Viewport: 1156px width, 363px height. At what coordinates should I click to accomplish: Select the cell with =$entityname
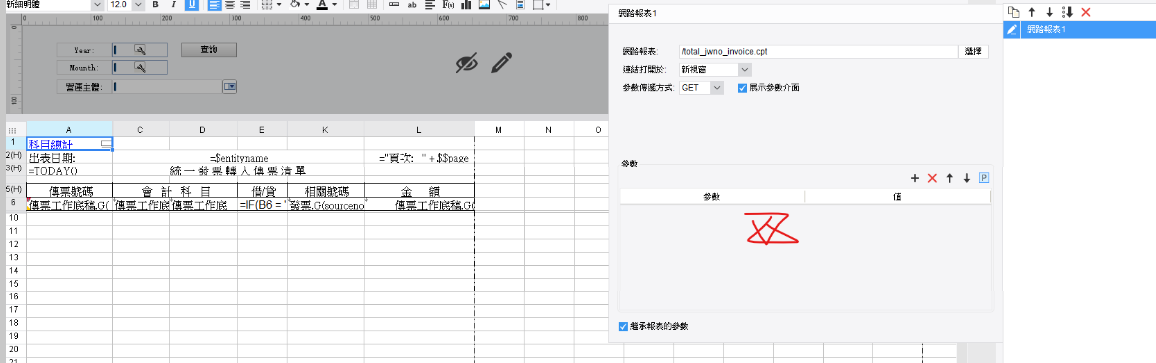(239, 158)
